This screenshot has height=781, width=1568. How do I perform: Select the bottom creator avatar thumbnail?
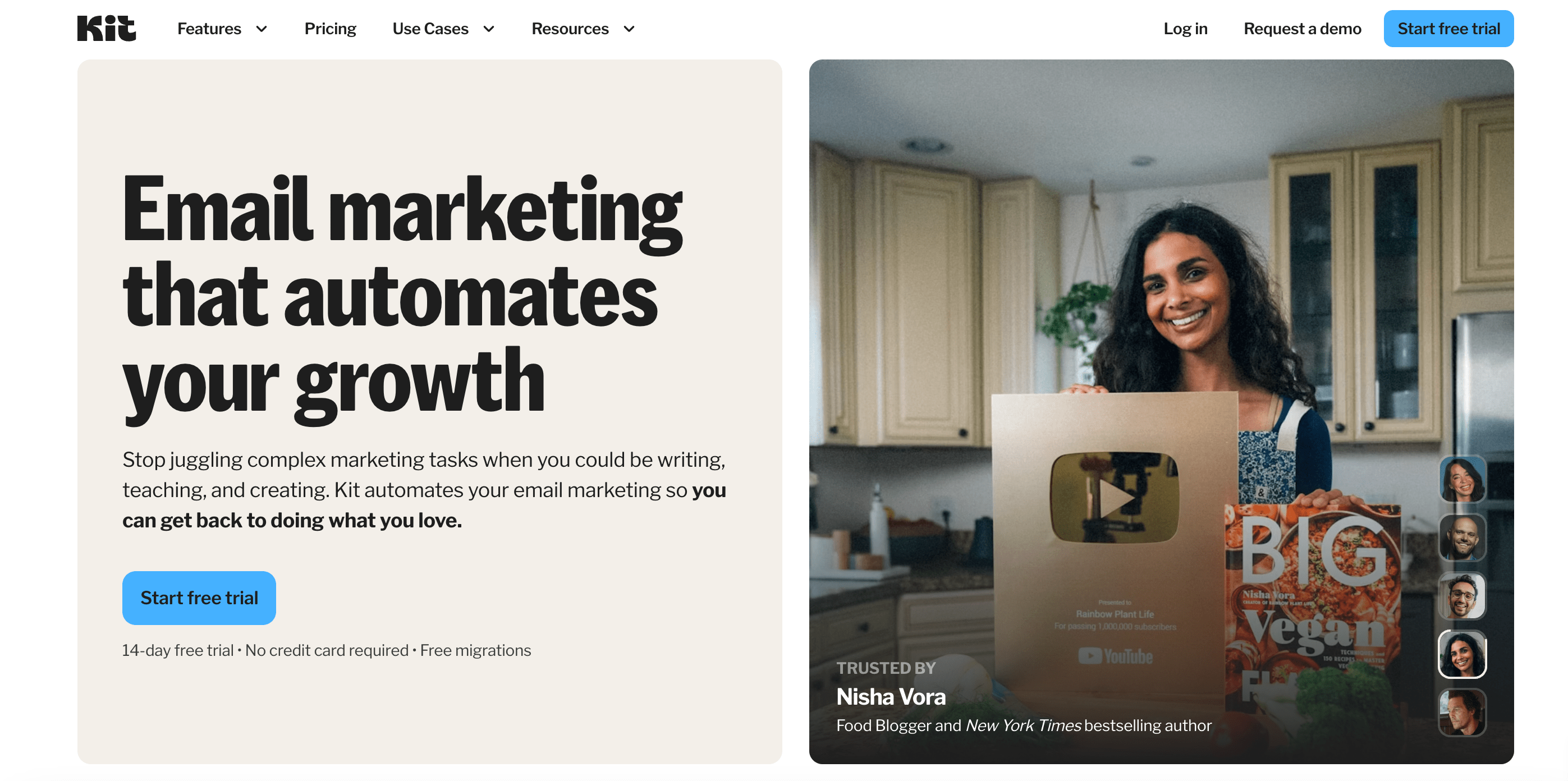(x=1462, y=712)
